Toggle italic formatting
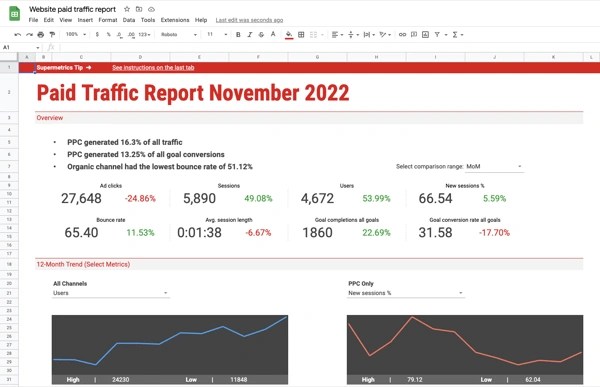Image resolution: width=600 pixels, height=387 pixels. 249,34
